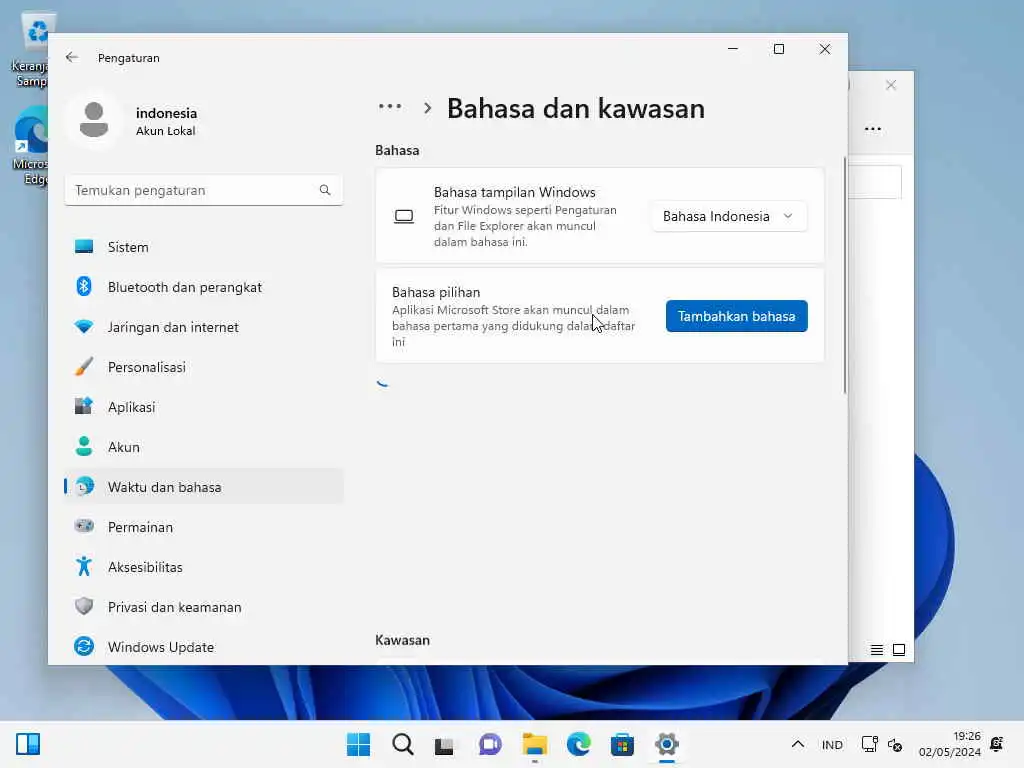Open the Widgets panel on the taskbar
This screenshot has height=768, width=1024.
click(x=28, y=744)
